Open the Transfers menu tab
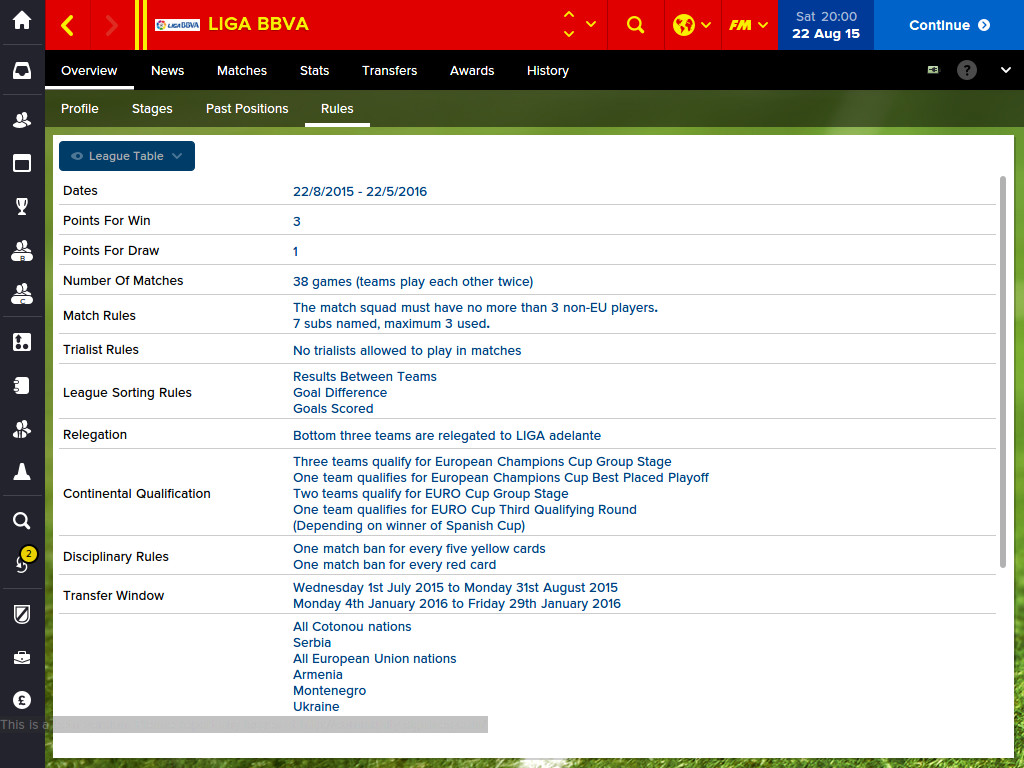 coord(389,70)
